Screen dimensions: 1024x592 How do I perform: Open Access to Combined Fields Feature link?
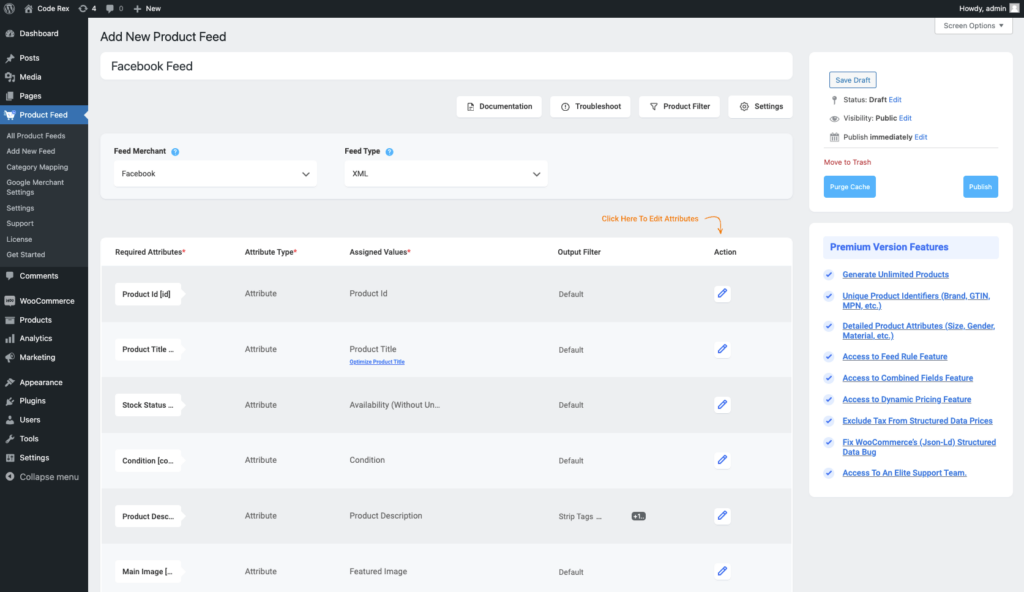908,378
